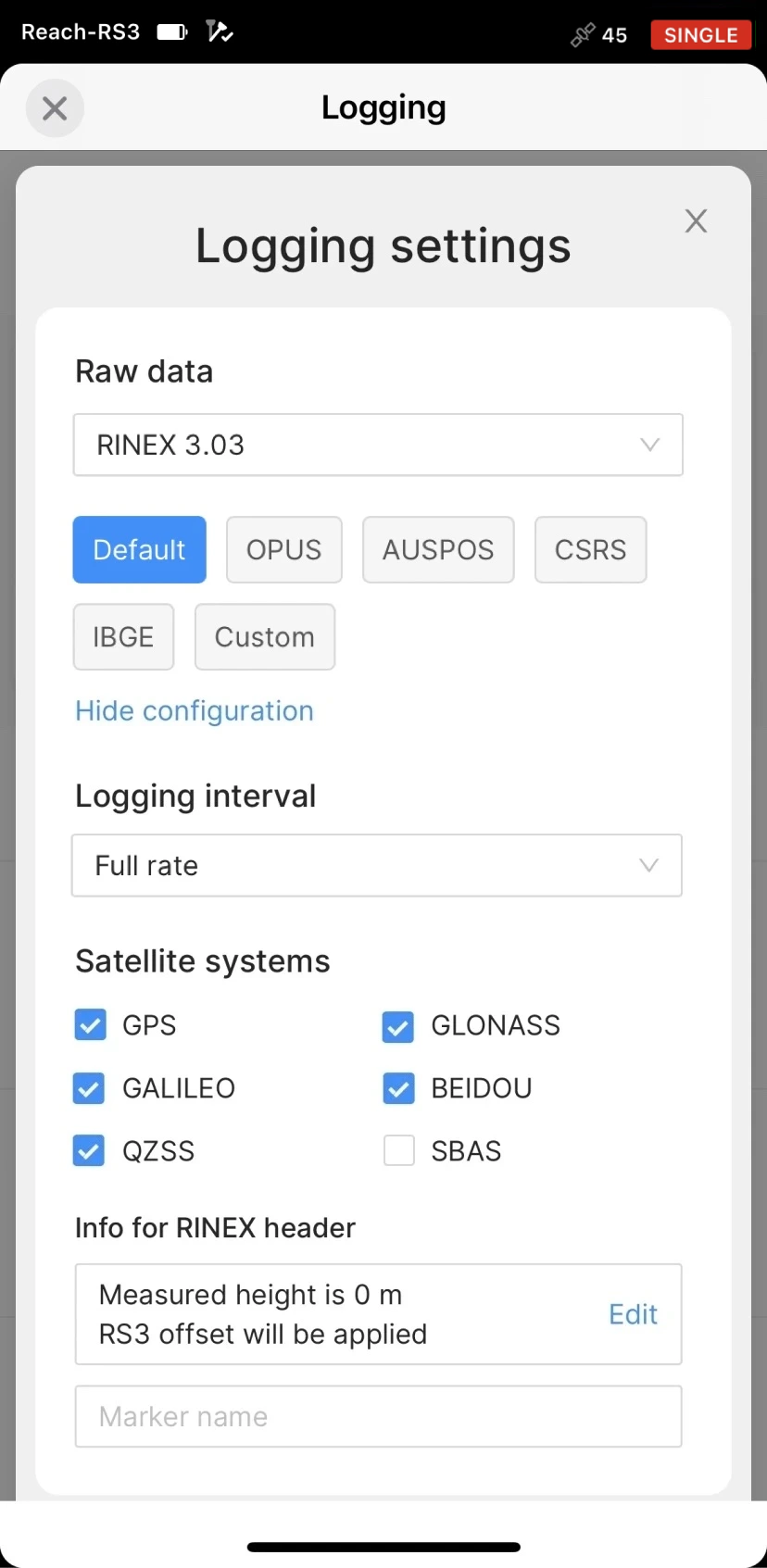Screen dimensions: 767x1568
Task: Edit the measured antenna height
Action: pos(633,1313)
